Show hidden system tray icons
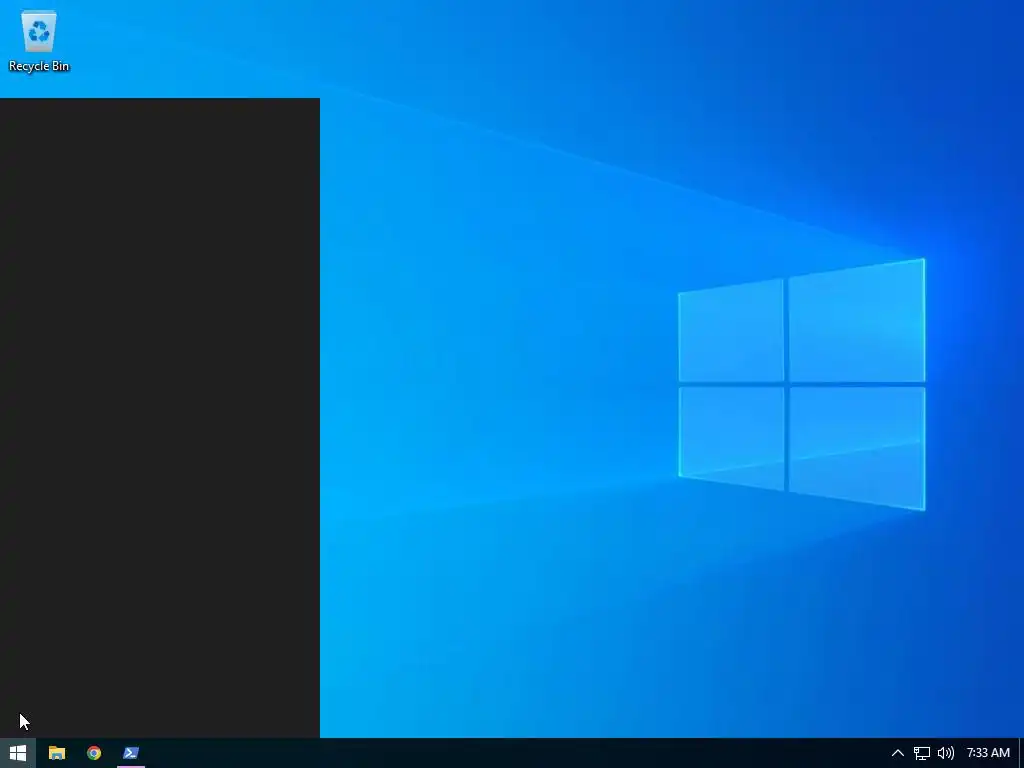Screen dimensions: 1024x768 [898, 753]
